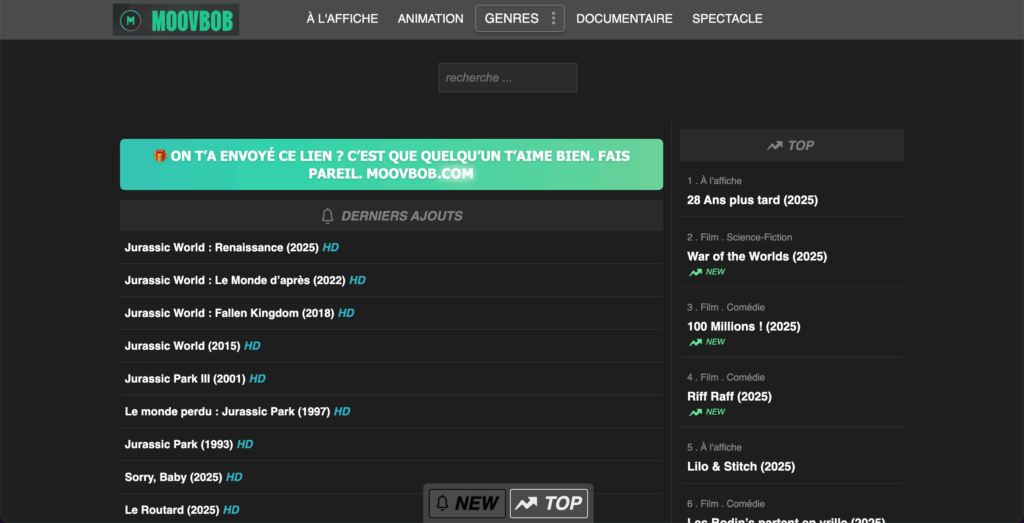Open Jurassic World : Renaissance (2025)
Screen dimensions: 1024x523
(x=220, y=247)
